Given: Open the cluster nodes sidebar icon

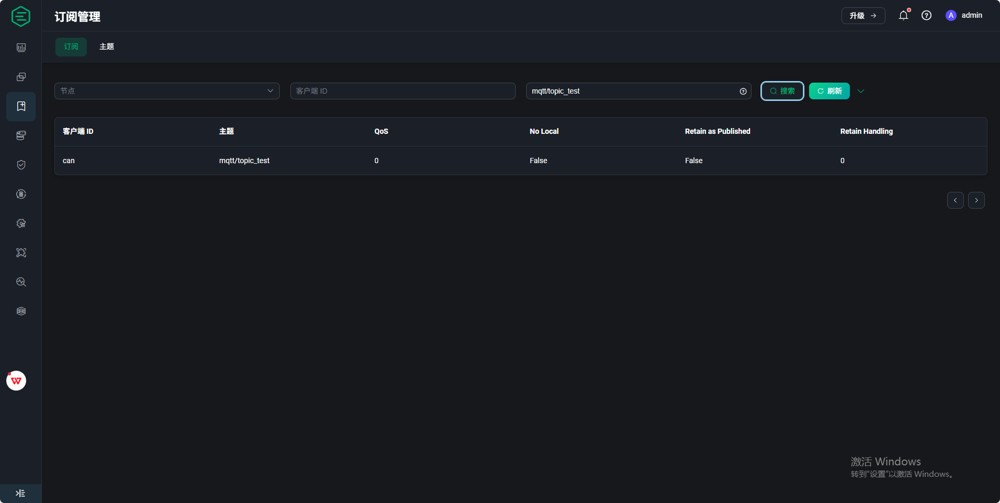Looking at the screenshot, I should 21,252.
